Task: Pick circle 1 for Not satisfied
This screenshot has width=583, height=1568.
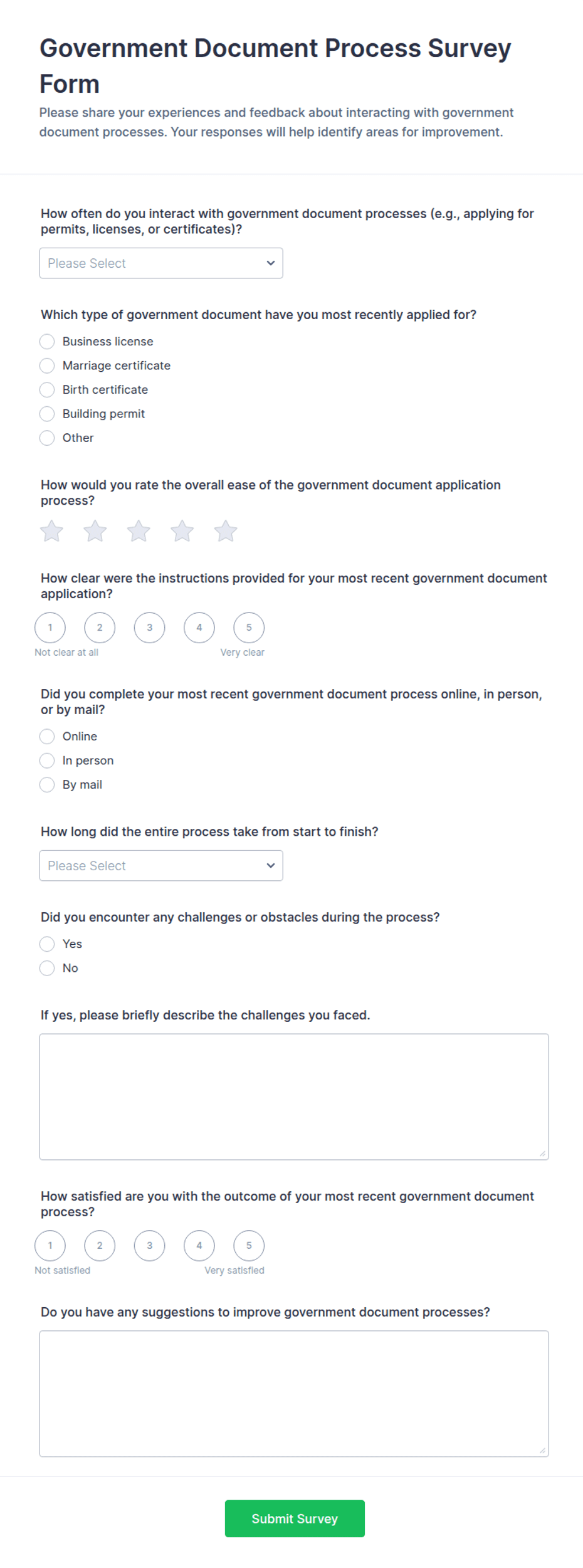Action: (x=50, y=1245)
